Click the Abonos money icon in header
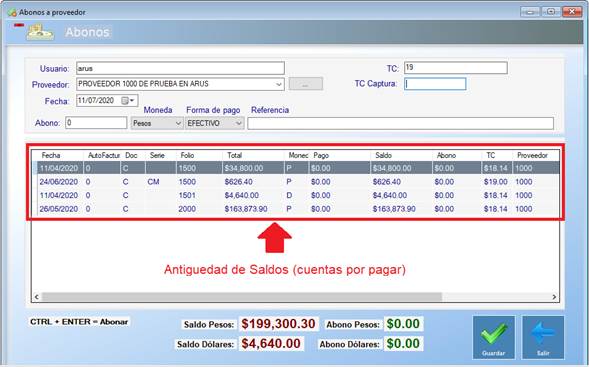589x367 pixels. pyautogui.click(x=40, y=32)
